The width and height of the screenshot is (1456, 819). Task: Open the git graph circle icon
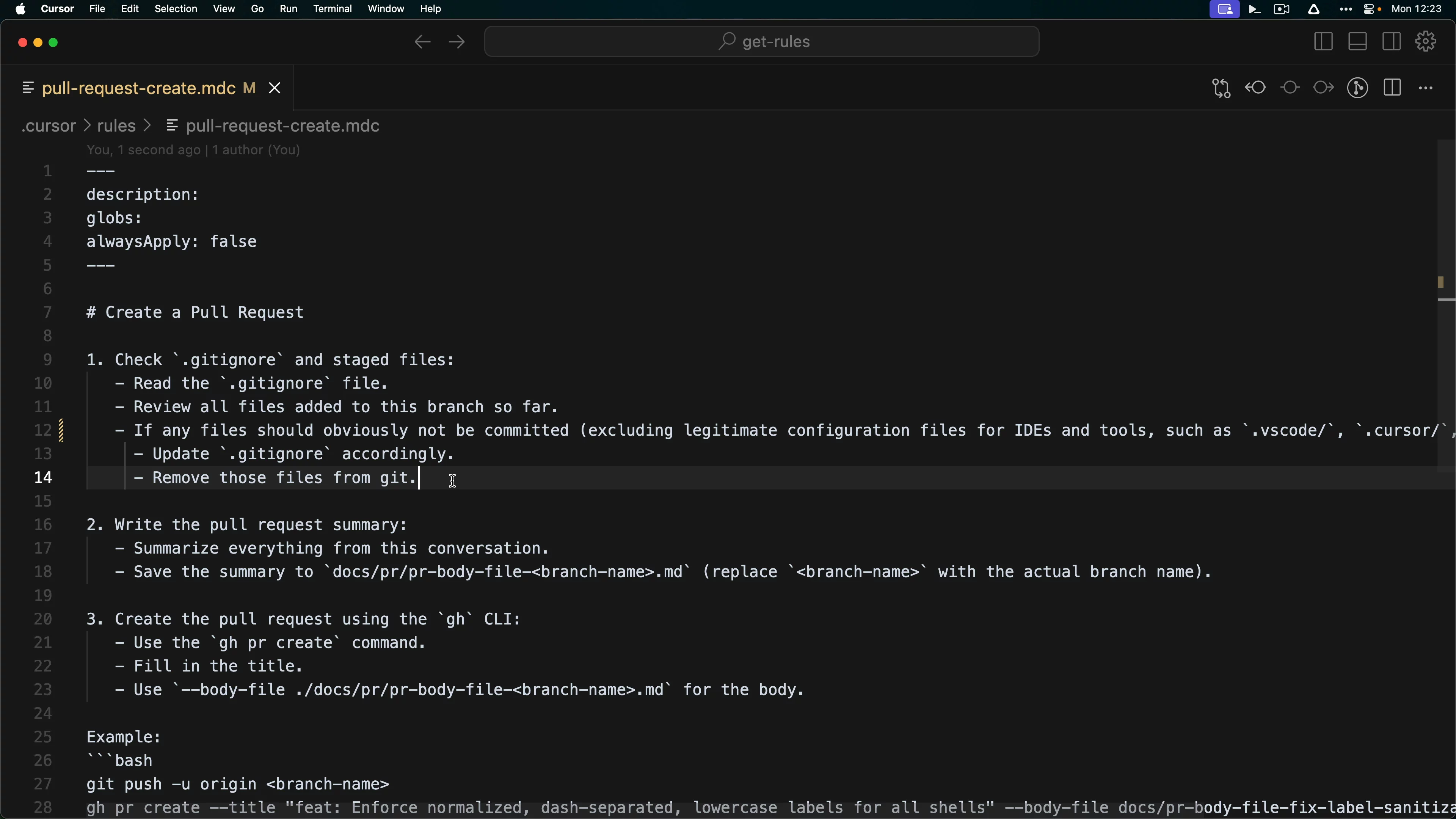(1358, 88)
